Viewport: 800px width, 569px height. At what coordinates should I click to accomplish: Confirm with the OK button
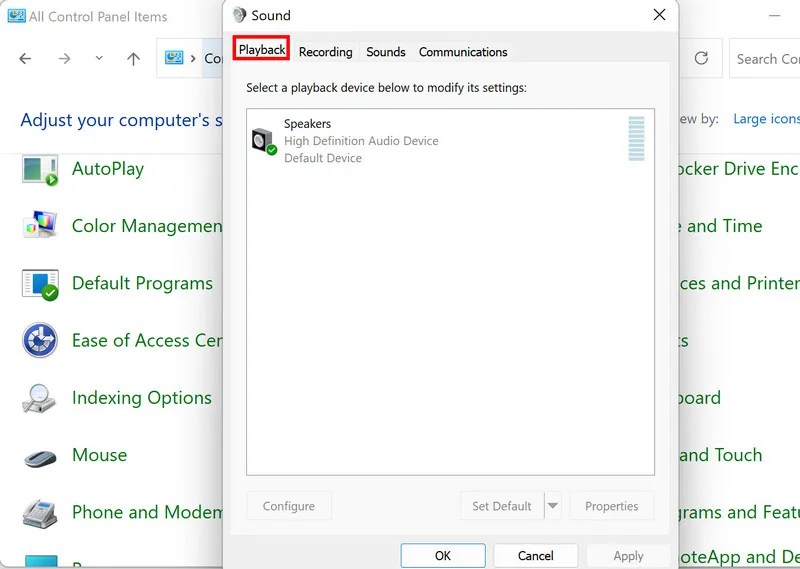(443, 556)
